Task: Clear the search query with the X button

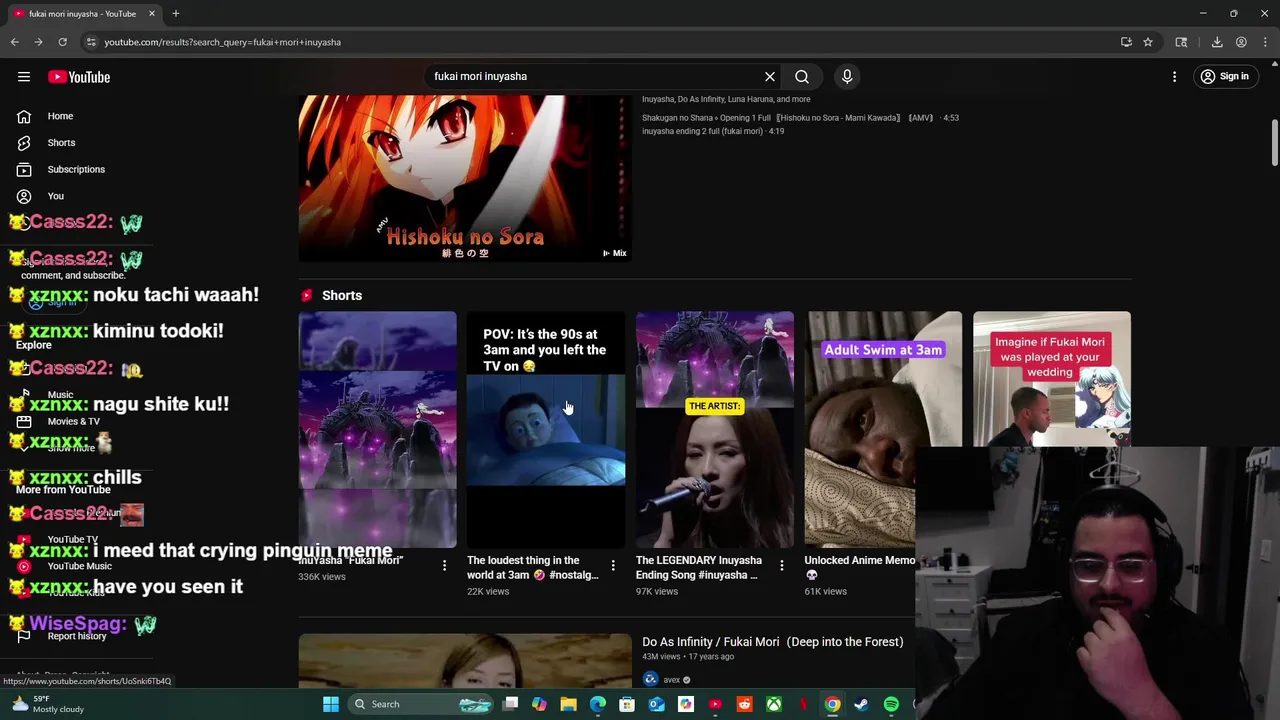Action: 770,77
